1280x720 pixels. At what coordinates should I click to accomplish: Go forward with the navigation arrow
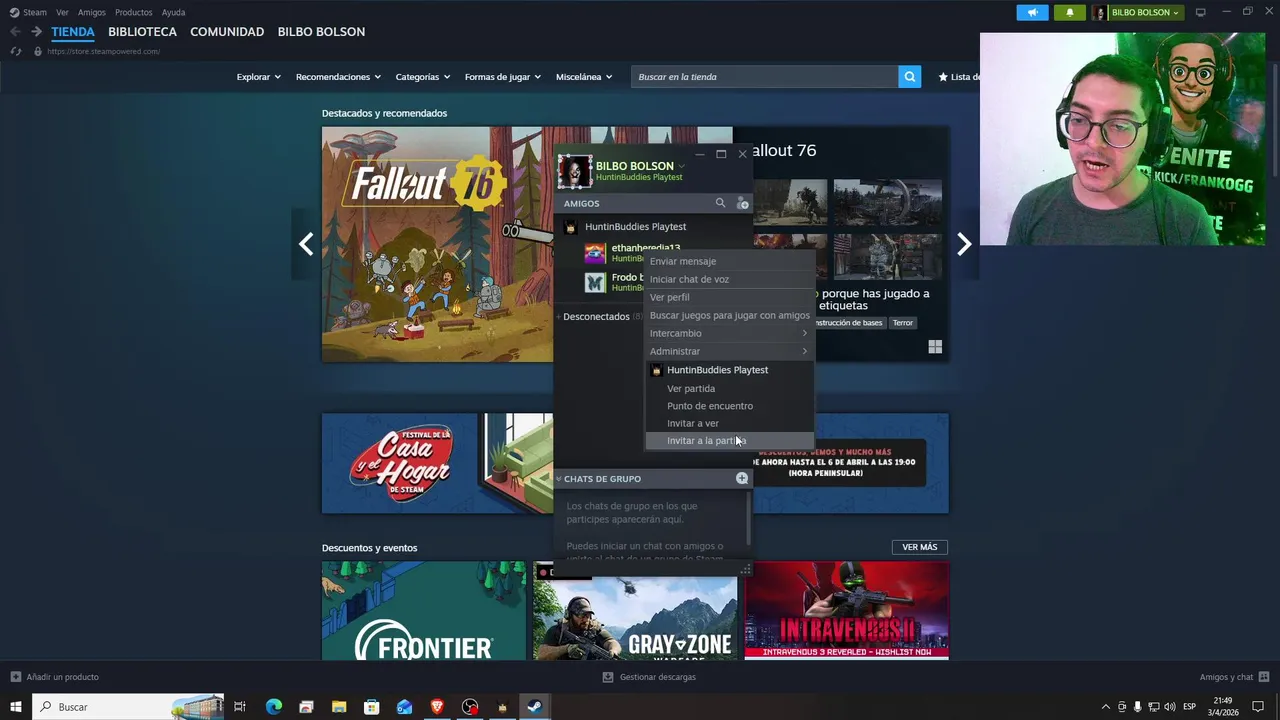[x=36, y=32]
